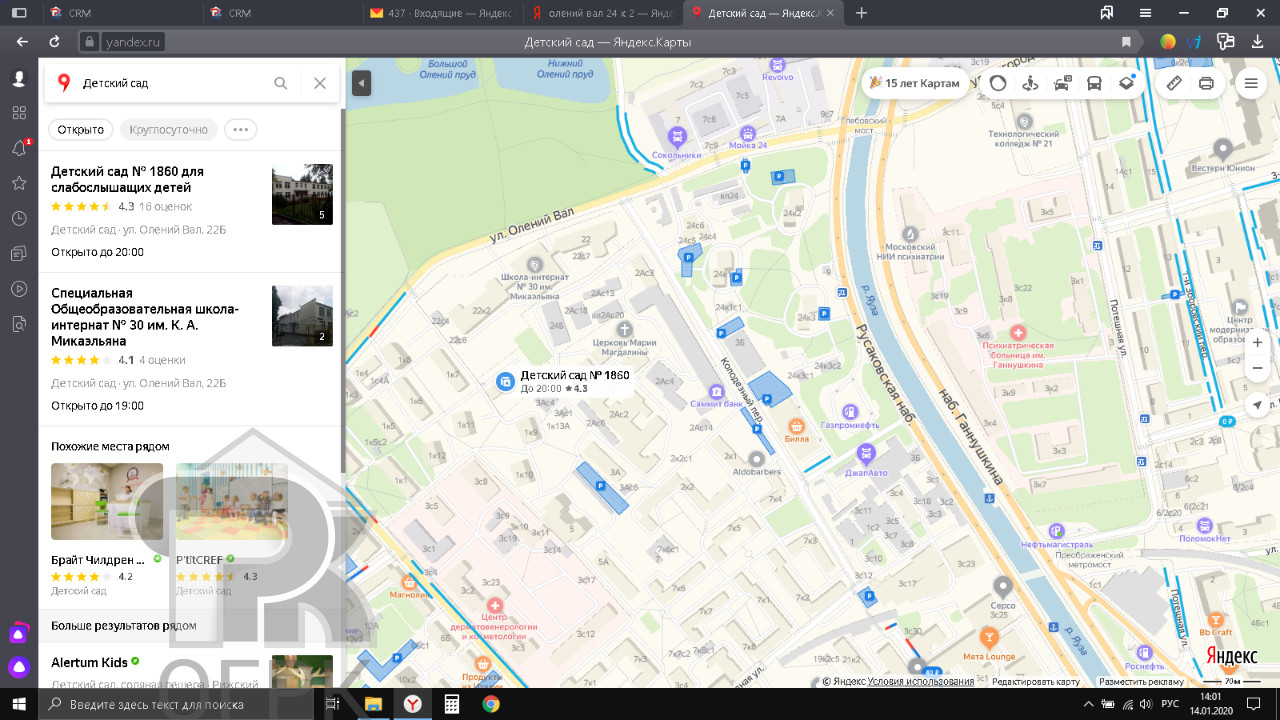Collapse the search results side panel
Image resolution: width=1280 pixels, height=720 pixels.
[361, 83]
